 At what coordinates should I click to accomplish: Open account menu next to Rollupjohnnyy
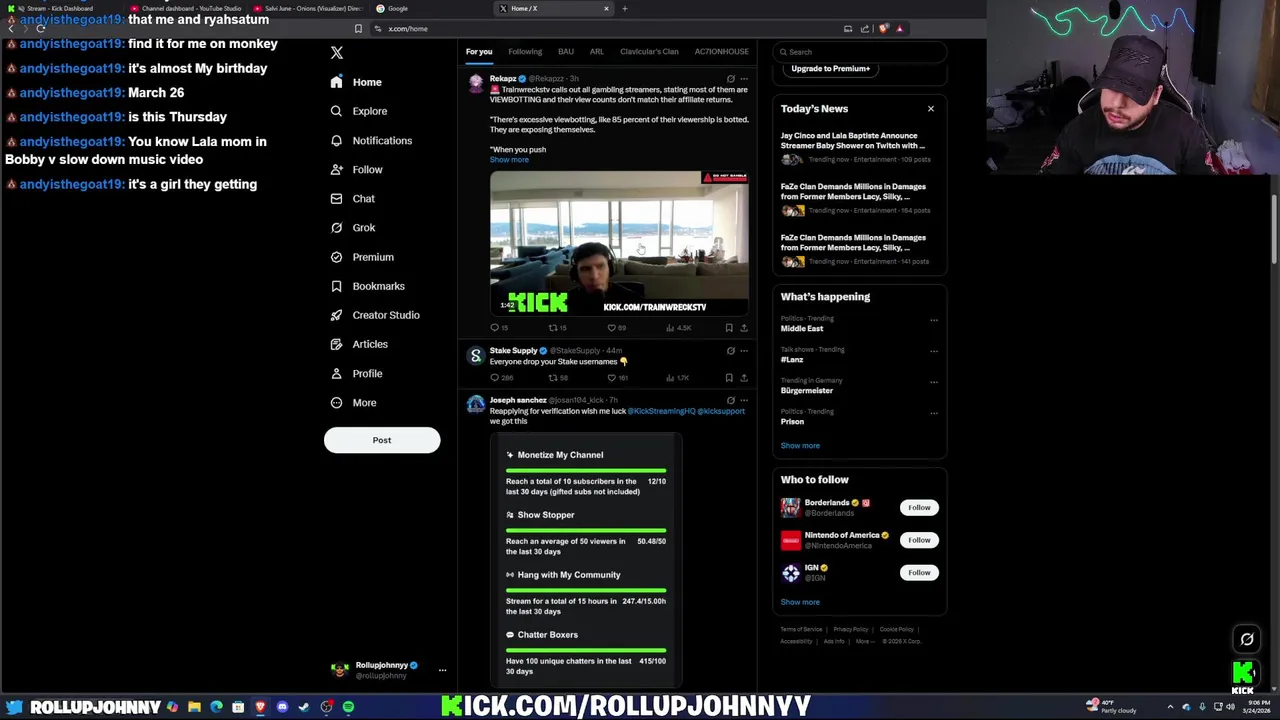pyautogui.click(x=442, y=670)
